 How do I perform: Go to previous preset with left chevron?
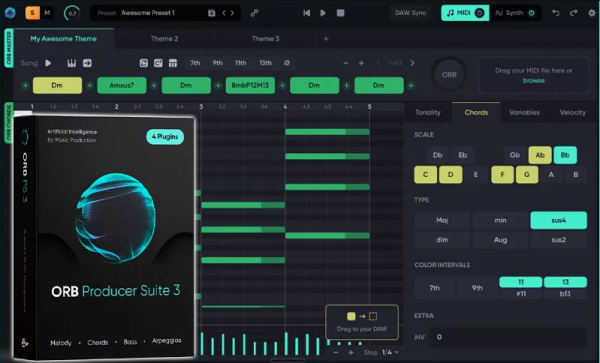[224, 13]
